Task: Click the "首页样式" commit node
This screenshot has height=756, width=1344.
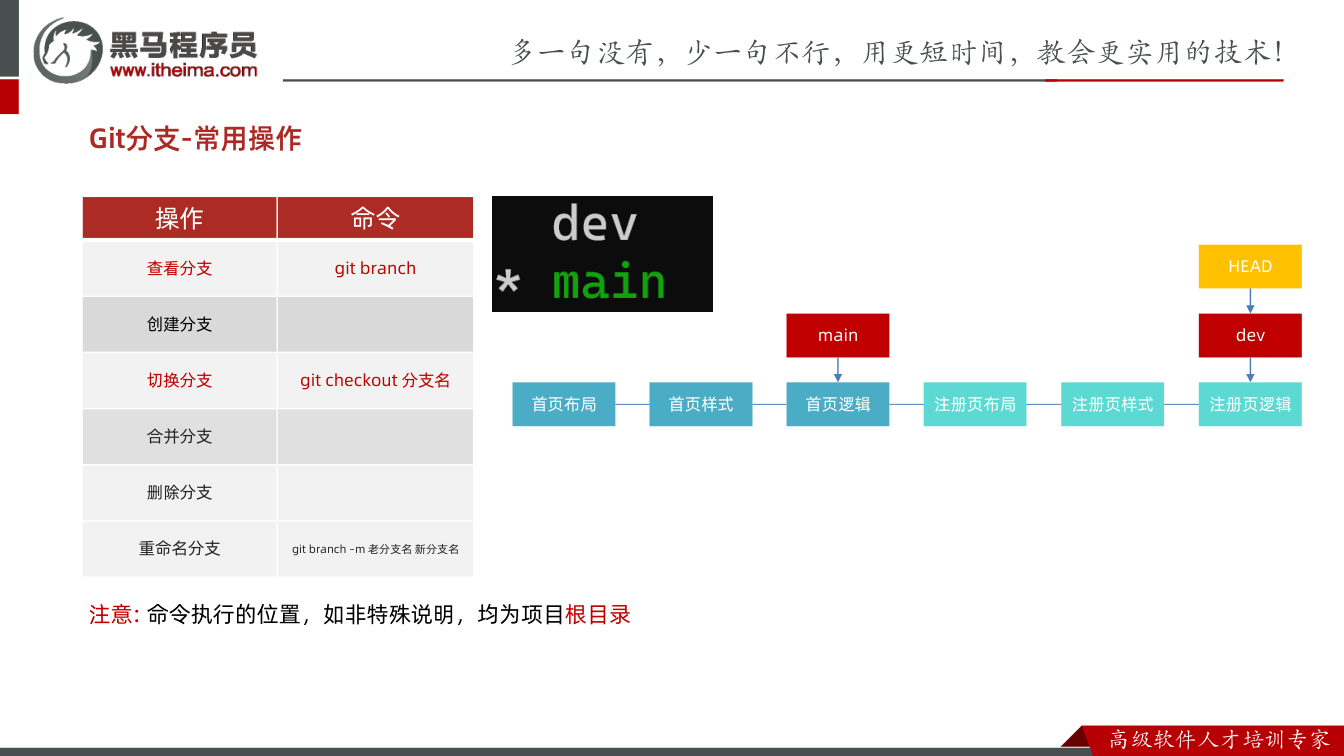Action: [701, 404]
